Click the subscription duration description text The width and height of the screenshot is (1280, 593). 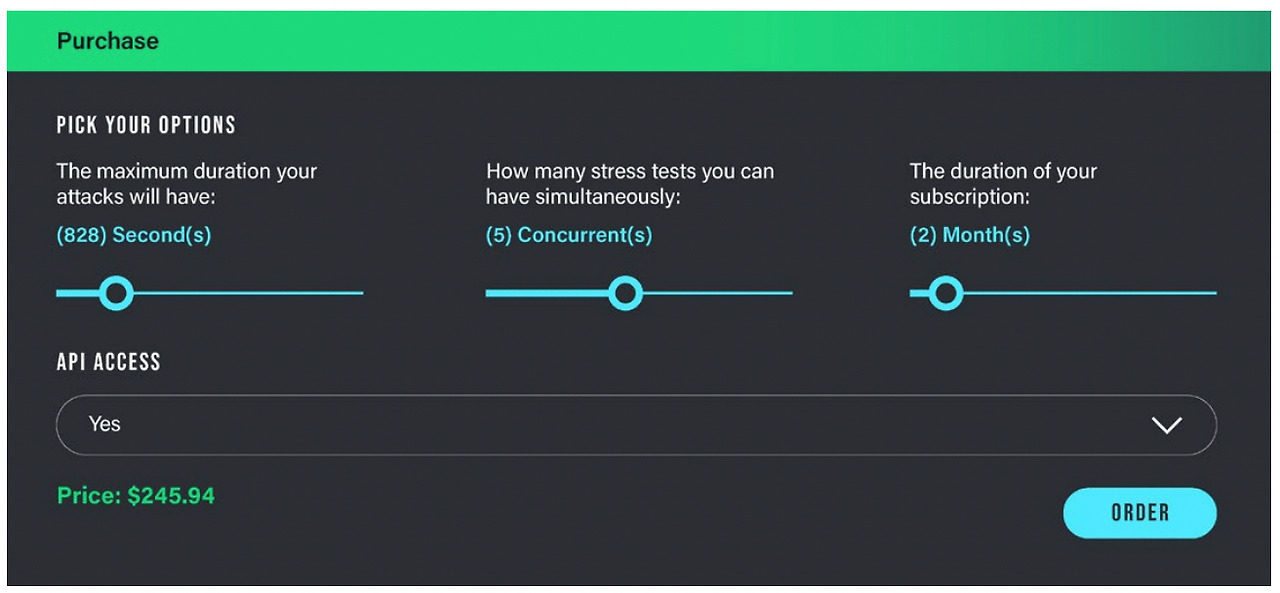click(x=1002, y=184)
